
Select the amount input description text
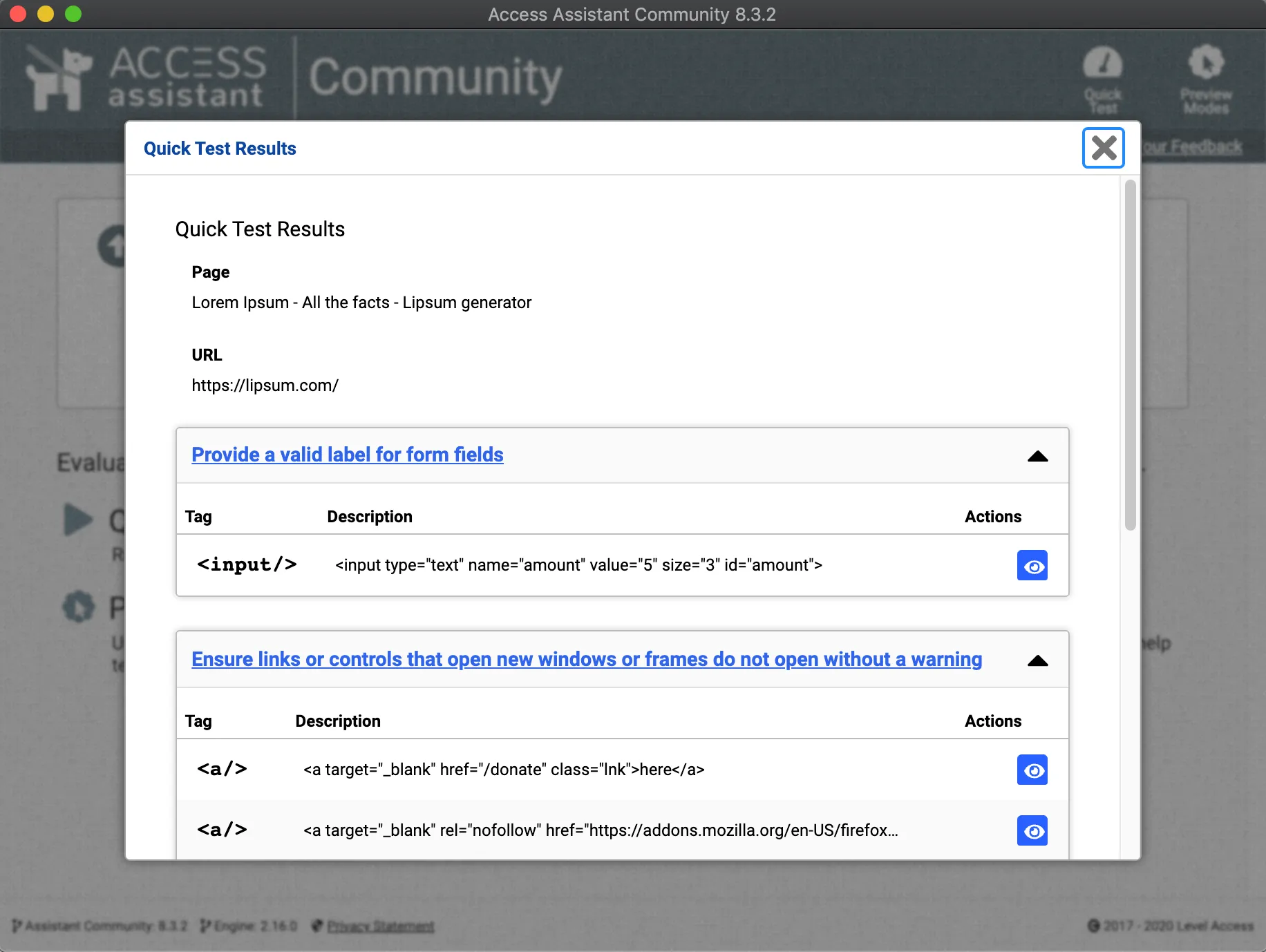578,565
